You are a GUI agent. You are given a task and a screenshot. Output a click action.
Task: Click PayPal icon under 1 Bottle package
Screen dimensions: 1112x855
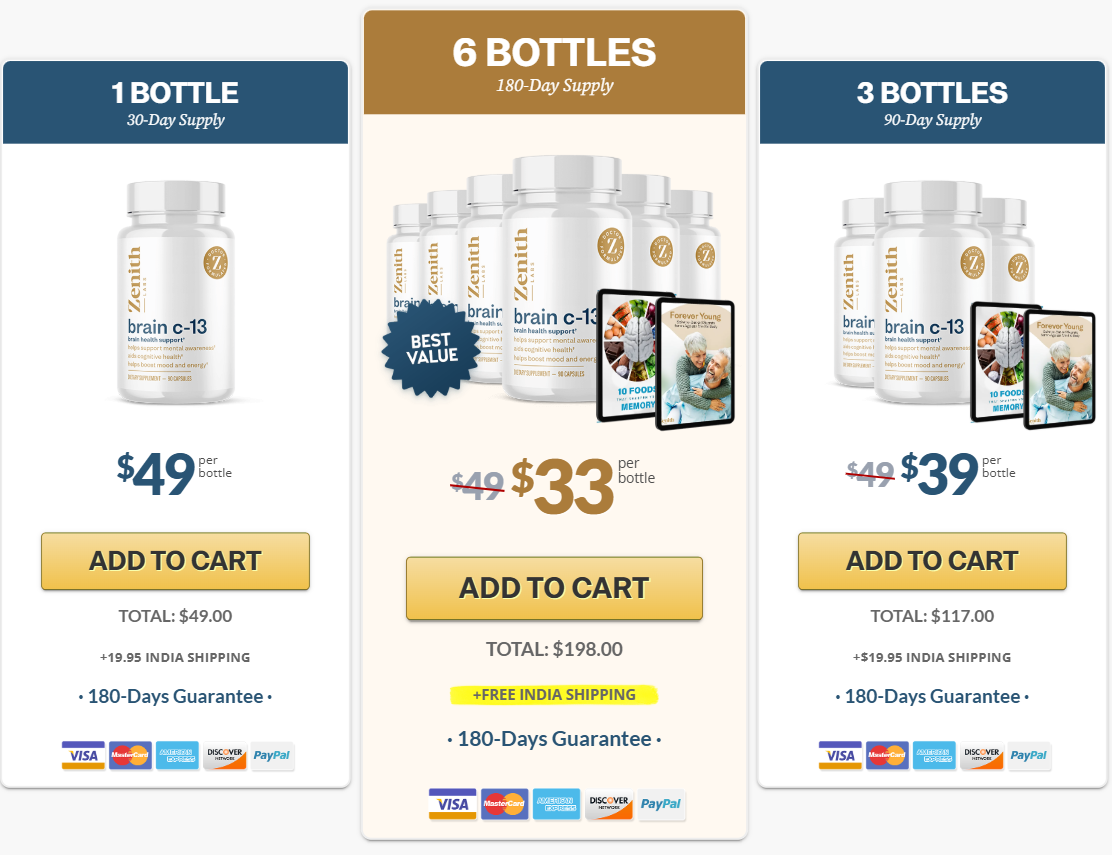272,755
